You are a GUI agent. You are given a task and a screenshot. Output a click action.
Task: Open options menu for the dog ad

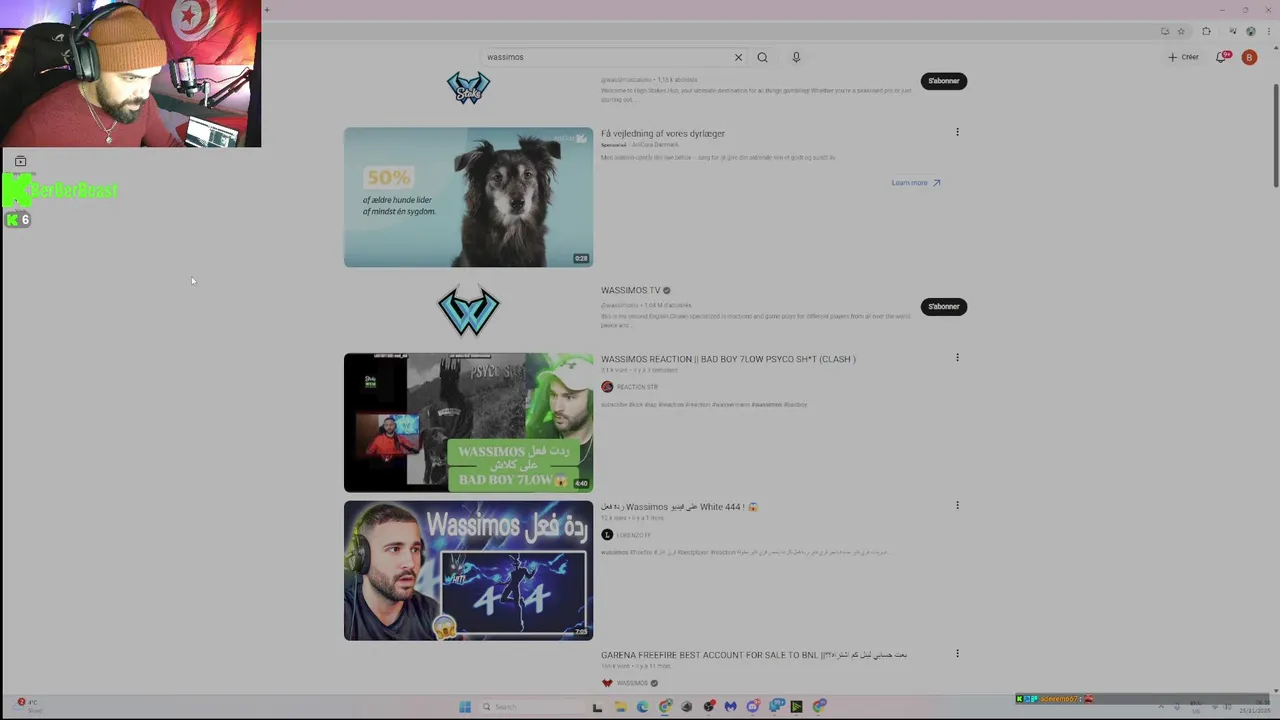pos(957,132)
